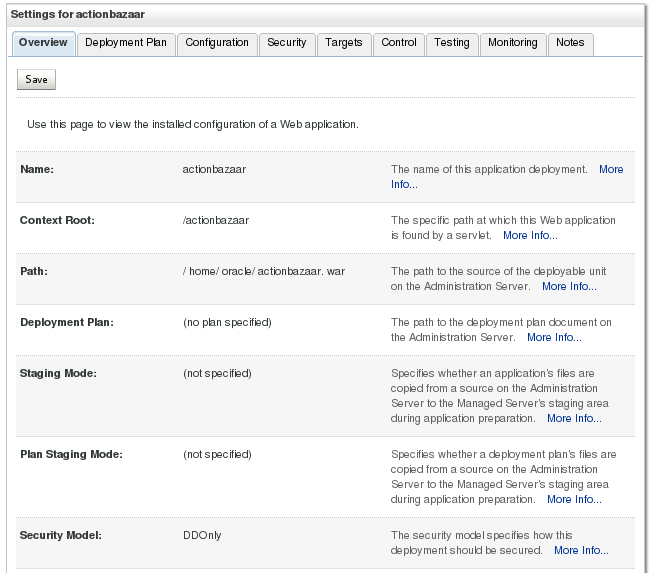This screenshot has height=573, width=652.
Task: Select the Security tab
Action: coord(287,43)
